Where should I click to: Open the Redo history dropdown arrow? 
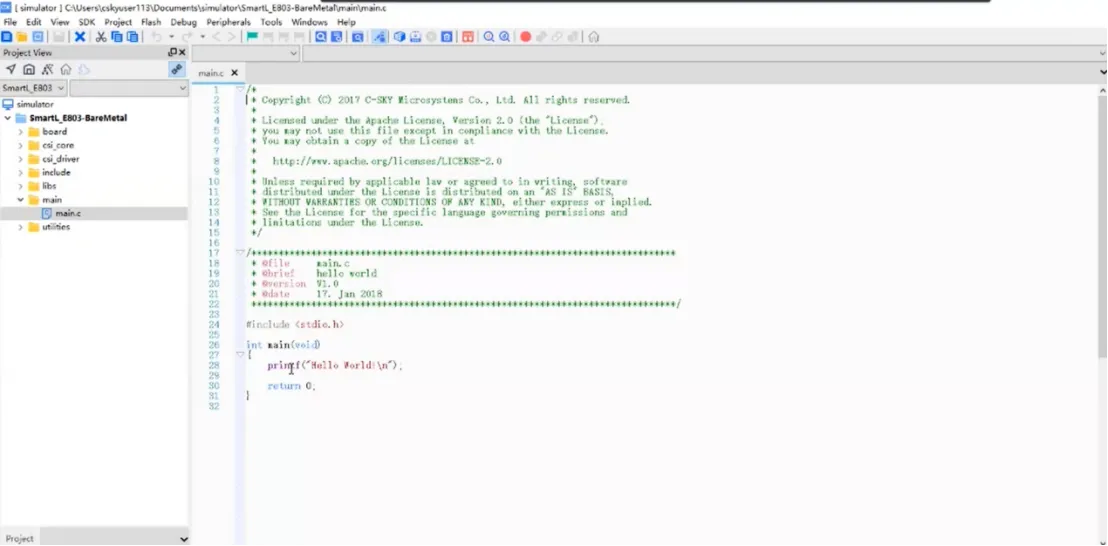(x=203, y=37)
